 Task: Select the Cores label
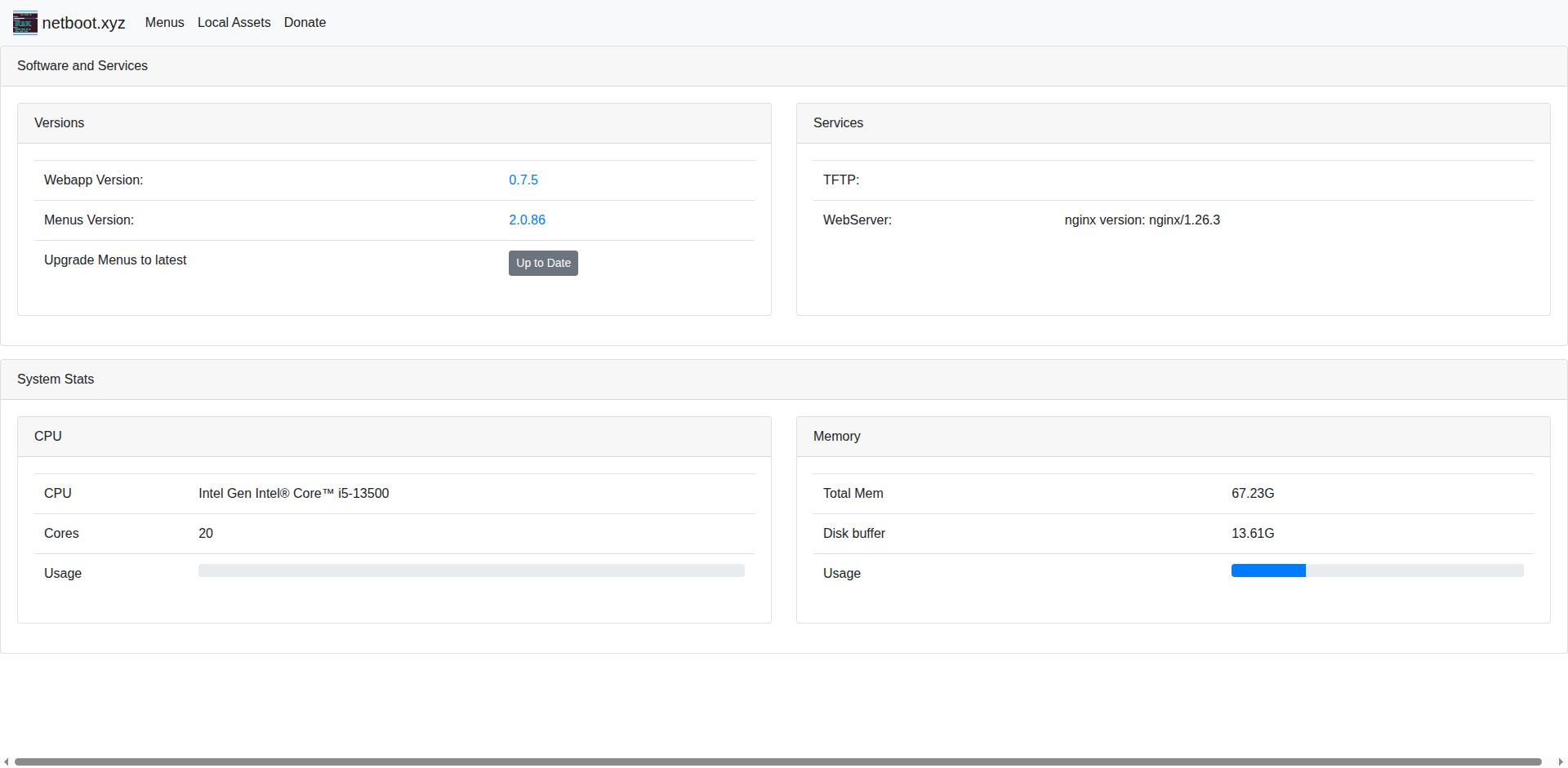click(x=61, y=534)
